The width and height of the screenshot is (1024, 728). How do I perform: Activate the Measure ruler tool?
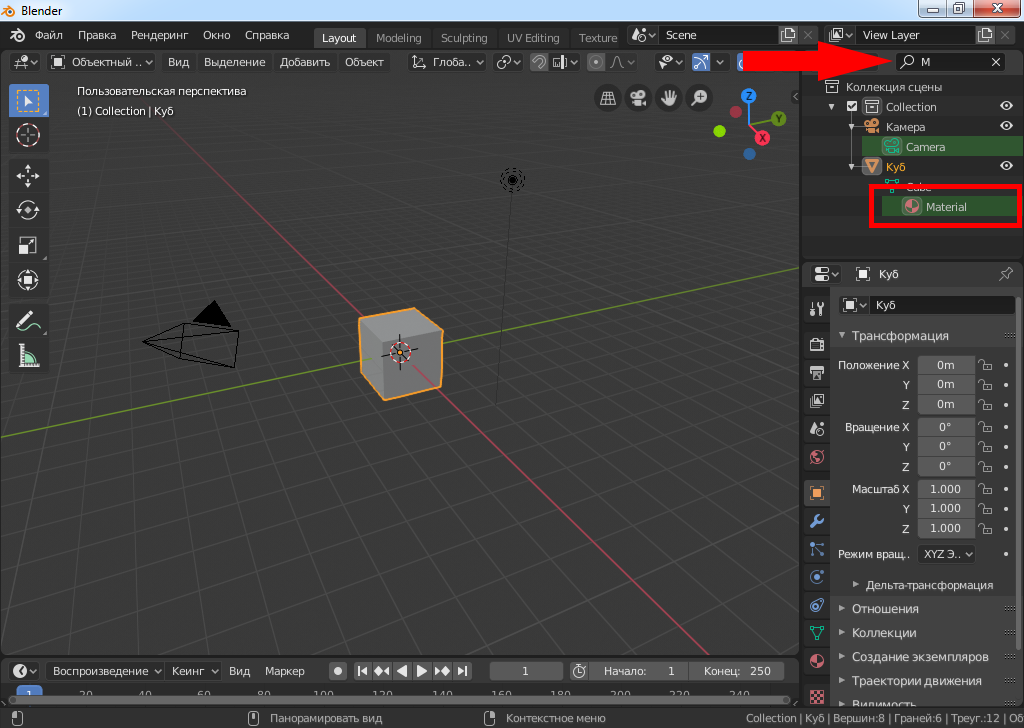coord(28,355)
